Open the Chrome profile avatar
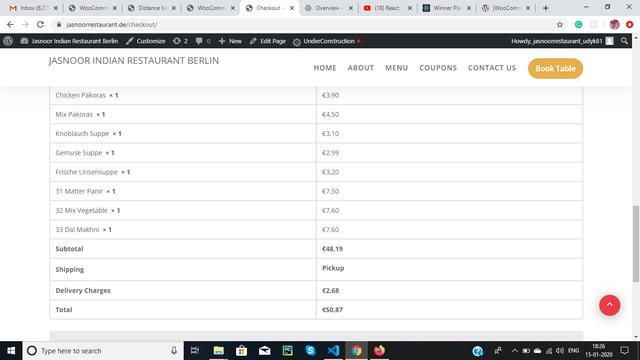The height and width of the screenshot is (360, 640). [614, 24]
